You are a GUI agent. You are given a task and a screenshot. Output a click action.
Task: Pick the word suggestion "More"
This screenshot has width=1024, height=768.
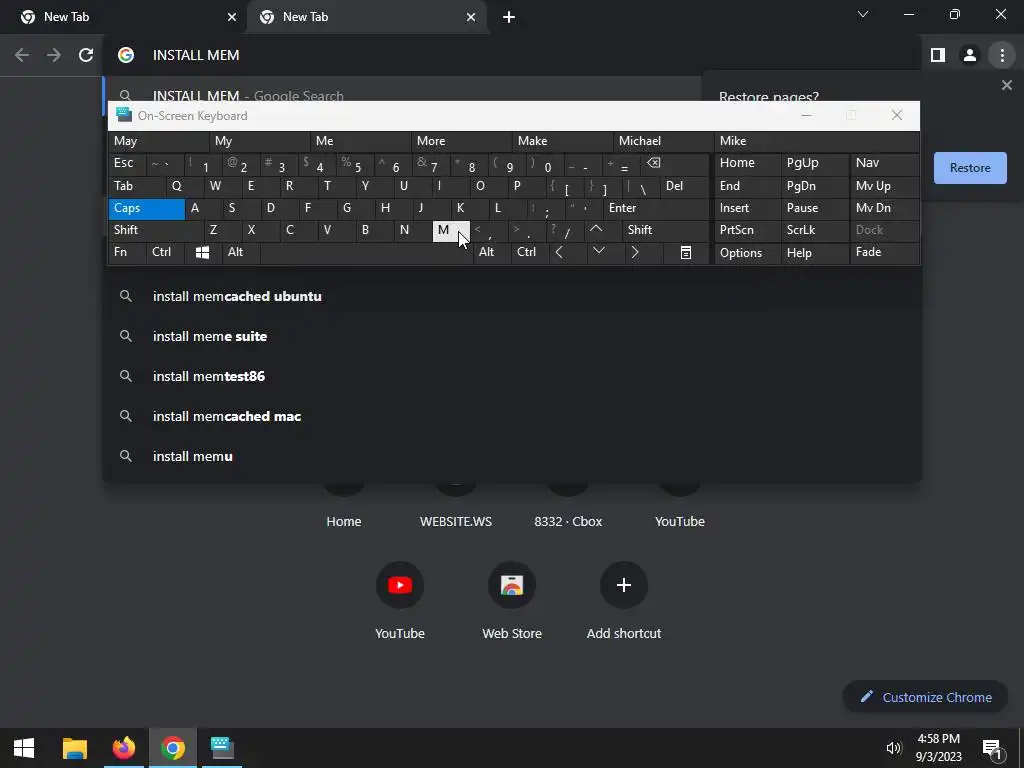point(461,141)
